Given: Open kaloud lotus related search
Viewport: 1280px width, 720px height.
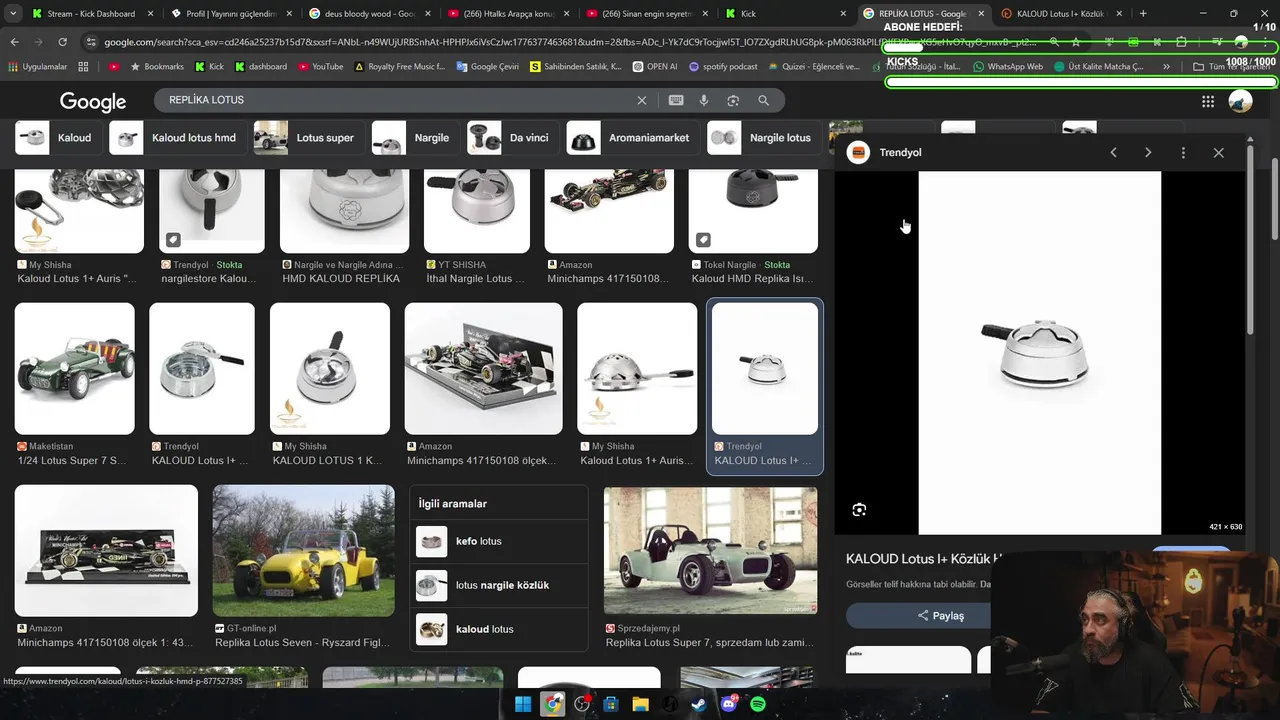Looking at the screenshot, I should coord(498,629).
